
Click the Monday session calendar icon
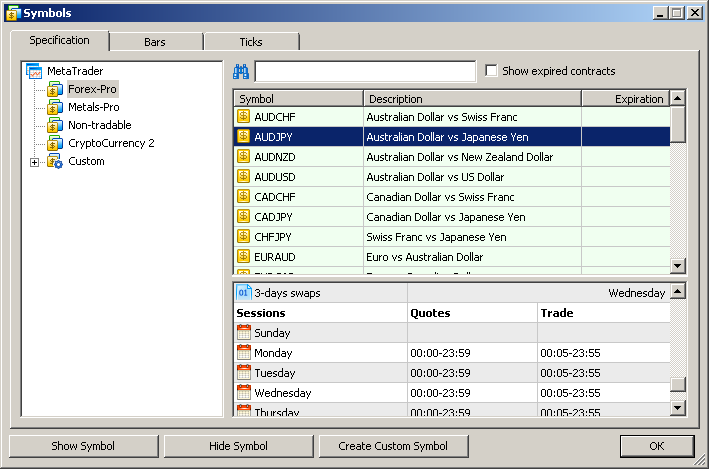[x=244, y=352]
